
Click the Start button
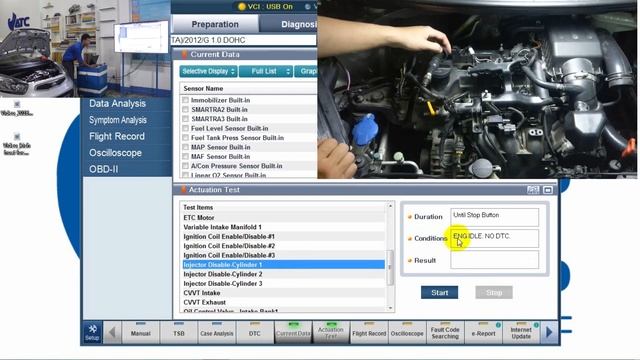pos(440,292)
